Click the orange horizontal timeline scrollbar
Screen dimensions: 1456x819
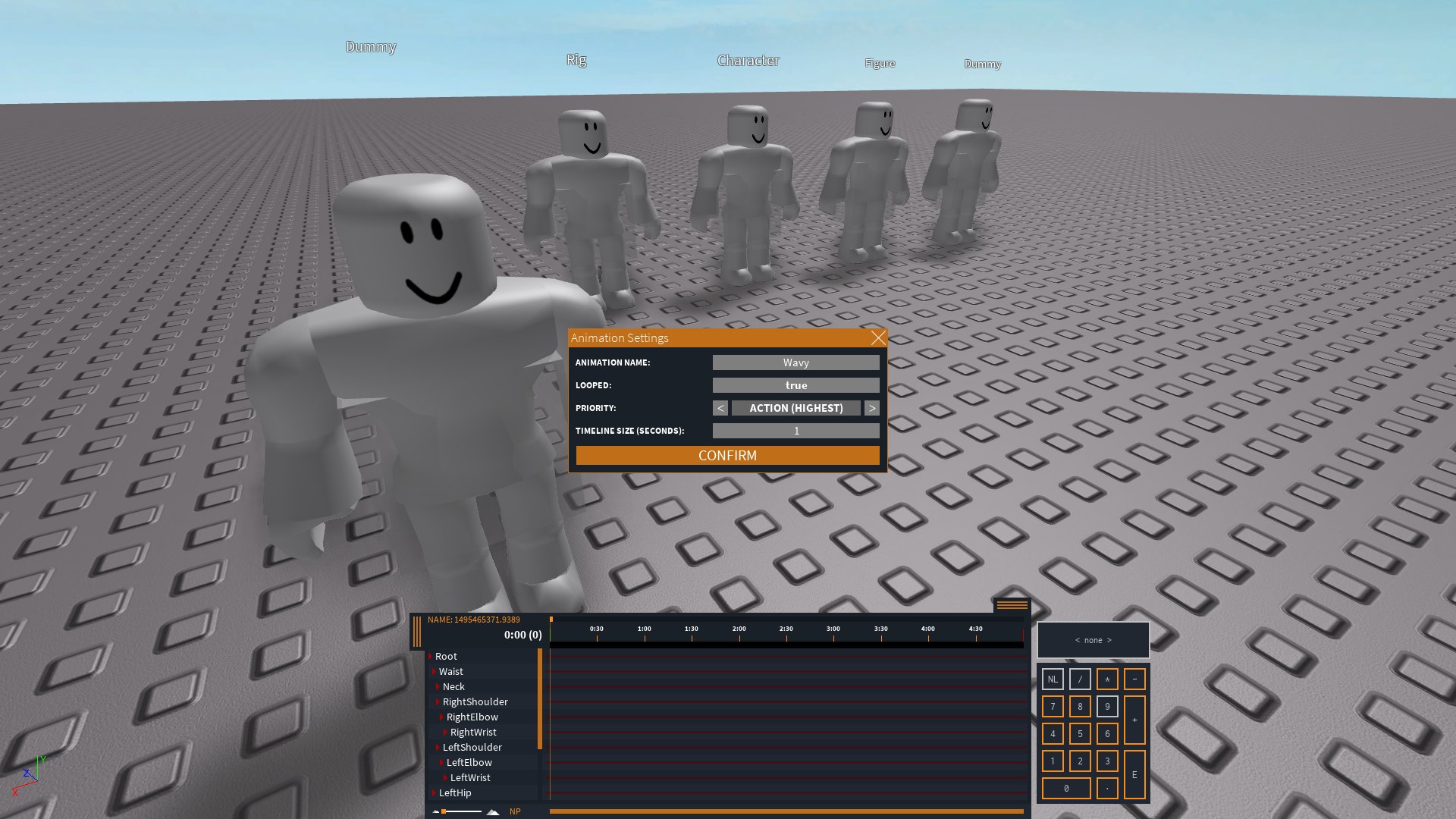pyautogui.click(x=786, y=811)
